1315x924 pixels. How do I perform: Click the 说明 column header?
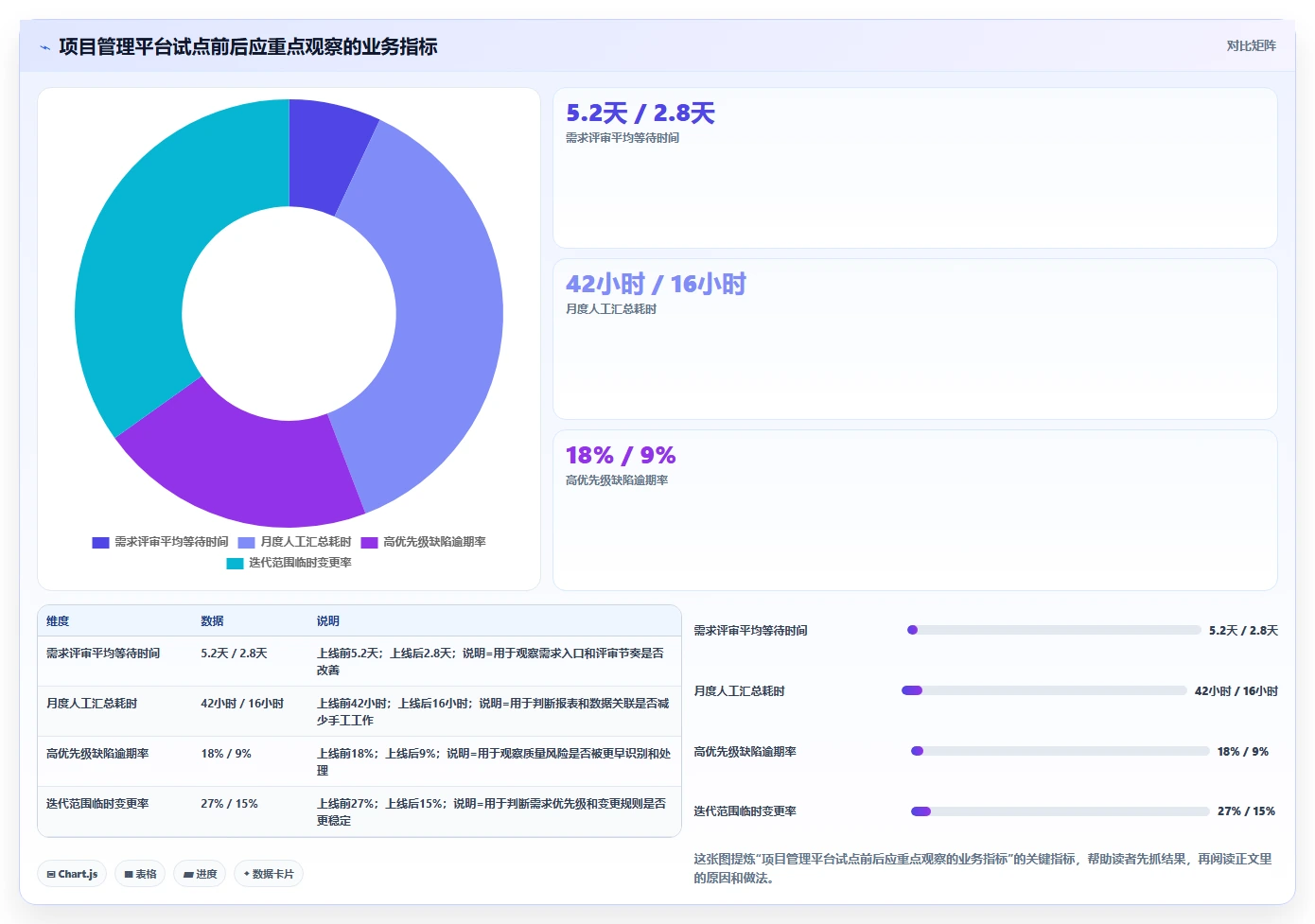[x=327, y=621]
